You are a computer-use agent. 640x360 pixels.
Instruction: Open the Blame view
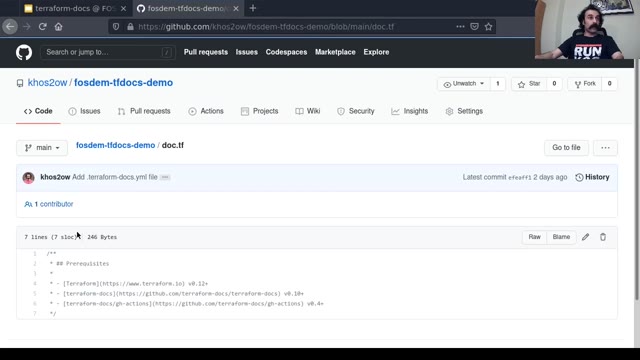(x=561, y=237)
